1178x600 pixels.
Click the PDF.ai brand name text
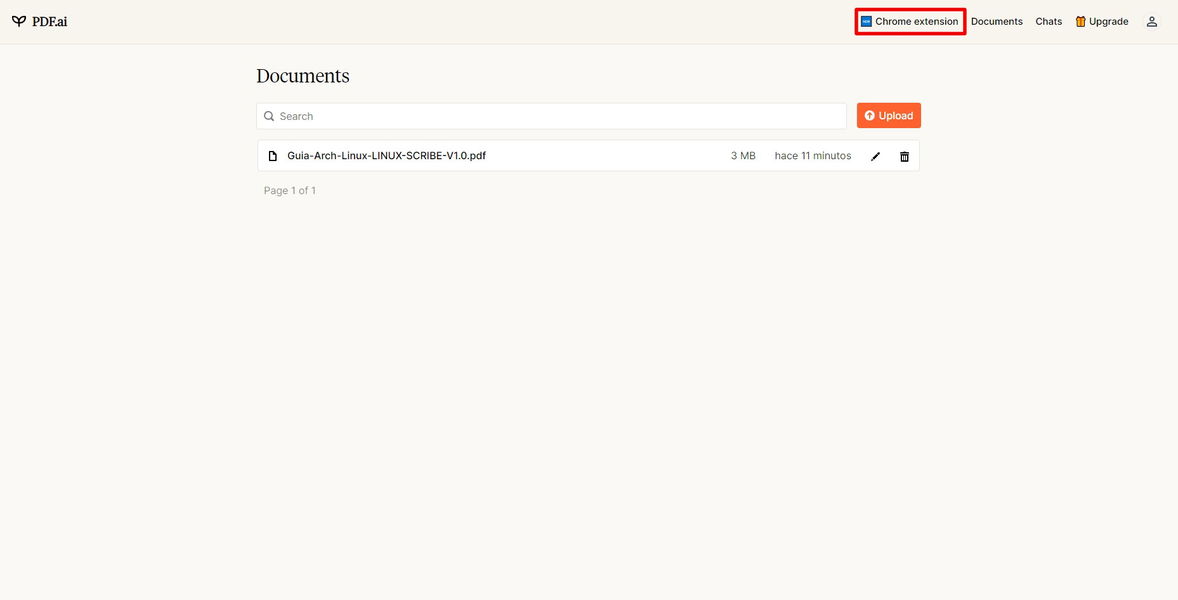coord(50,22)
